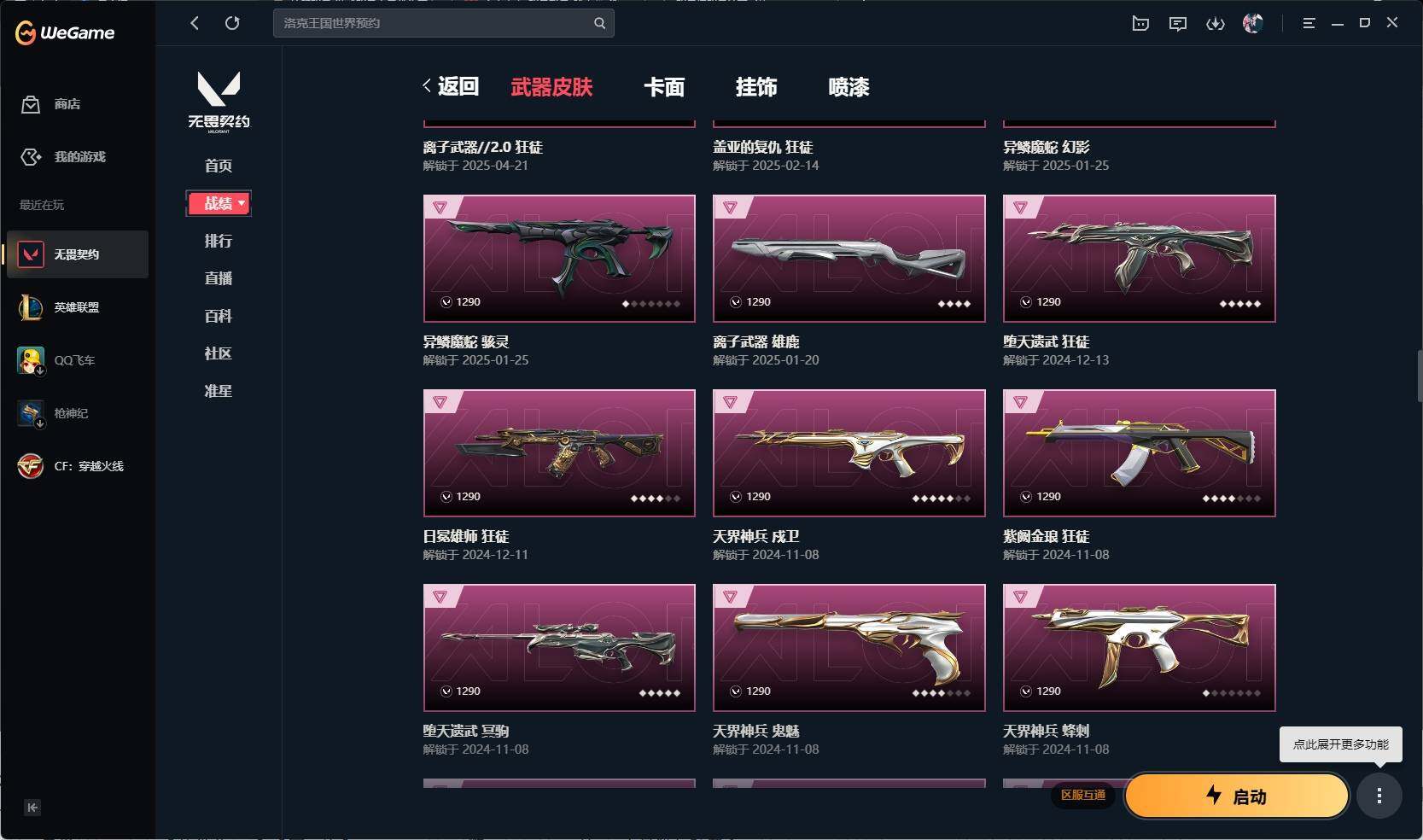Launch game with 启动 button
The image size is (1423, 840).
pos(1237,796)
